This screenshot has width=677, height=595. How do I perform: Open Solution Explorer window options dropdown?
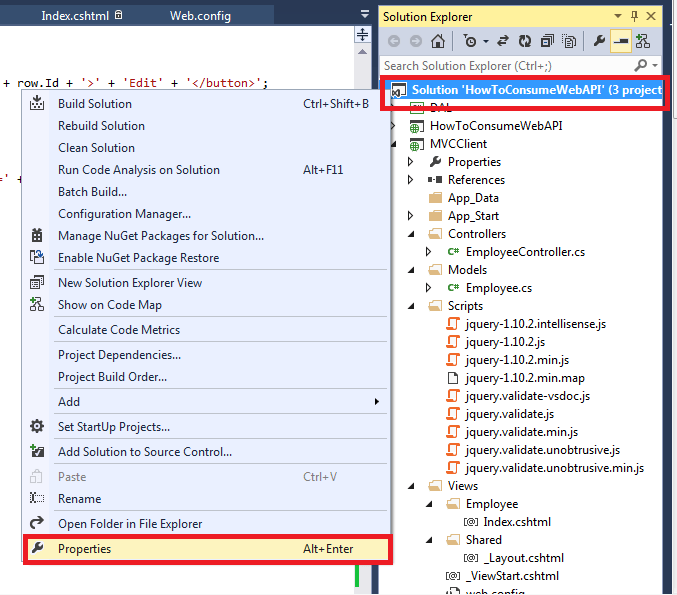[618, 16]
